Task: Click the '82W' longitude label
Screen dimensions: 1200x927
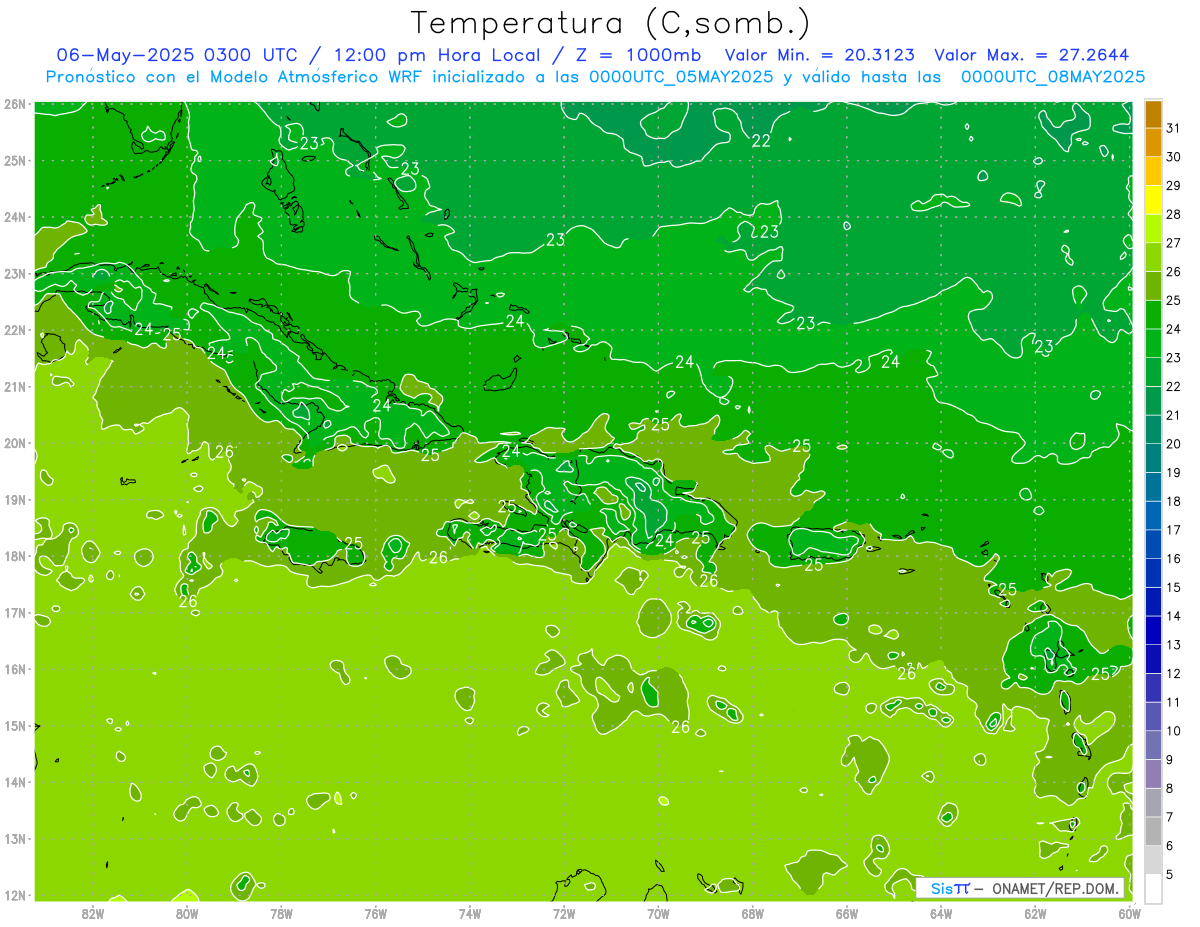Action: (x=92, y=913)
